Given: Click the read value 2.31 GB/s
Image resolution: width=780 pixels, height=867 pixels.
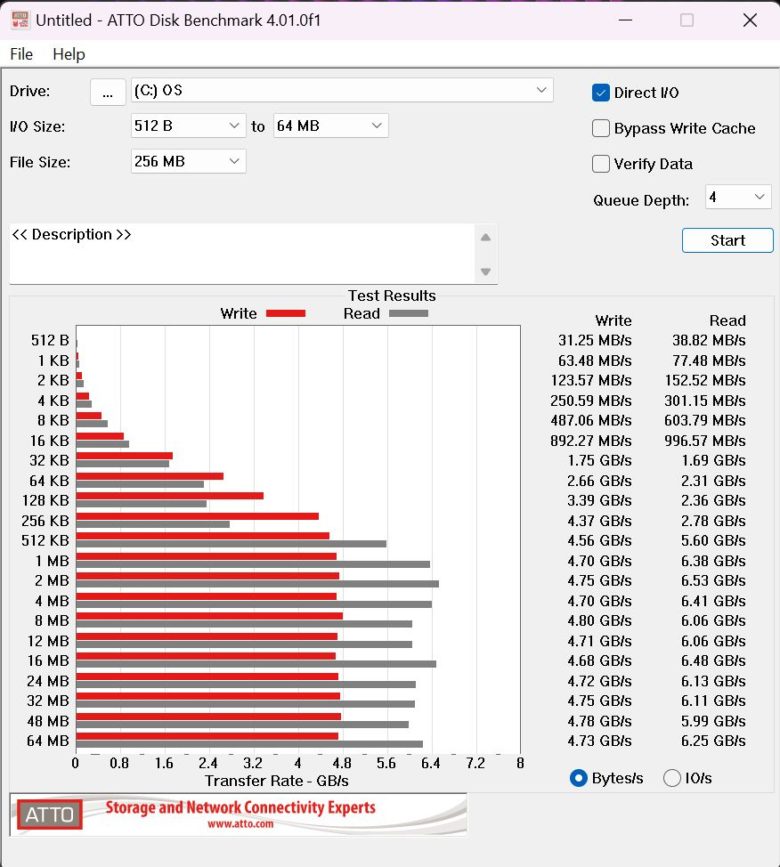Looking at the screenshot, I should point(713,480).
